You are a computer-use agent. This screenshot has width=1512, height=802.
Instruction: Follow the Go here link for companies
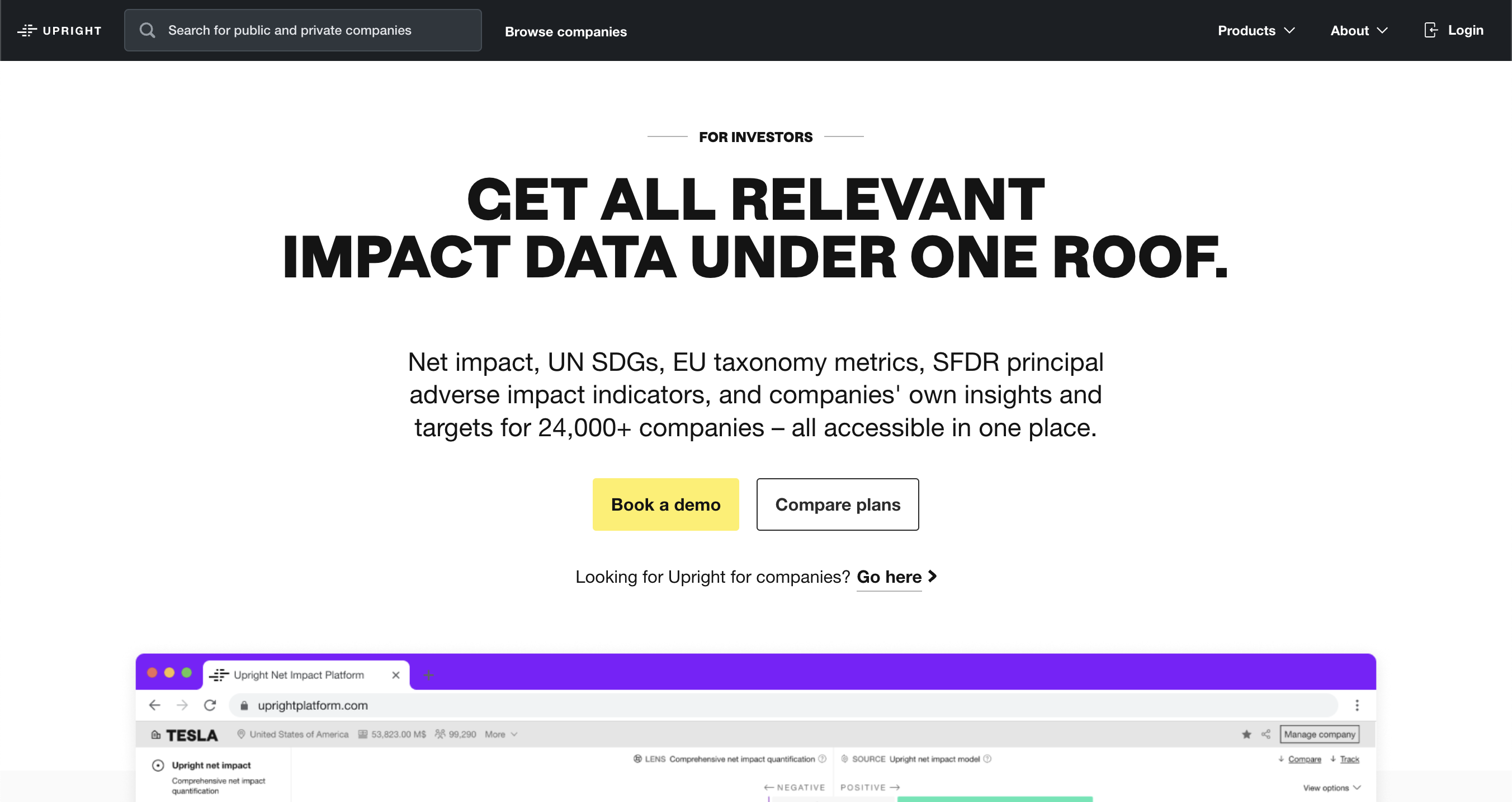coord(888,577)
